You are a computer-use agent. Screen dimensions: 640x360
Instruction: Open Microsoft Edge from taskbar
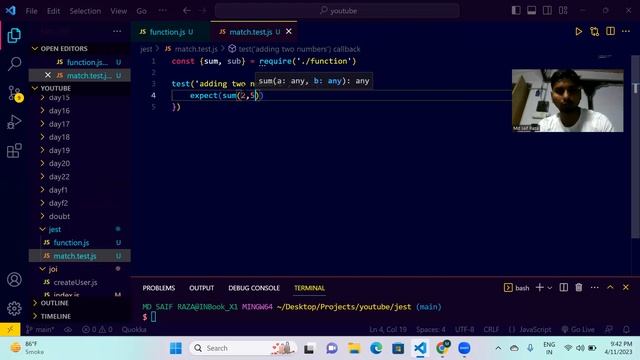pos(376,348)
